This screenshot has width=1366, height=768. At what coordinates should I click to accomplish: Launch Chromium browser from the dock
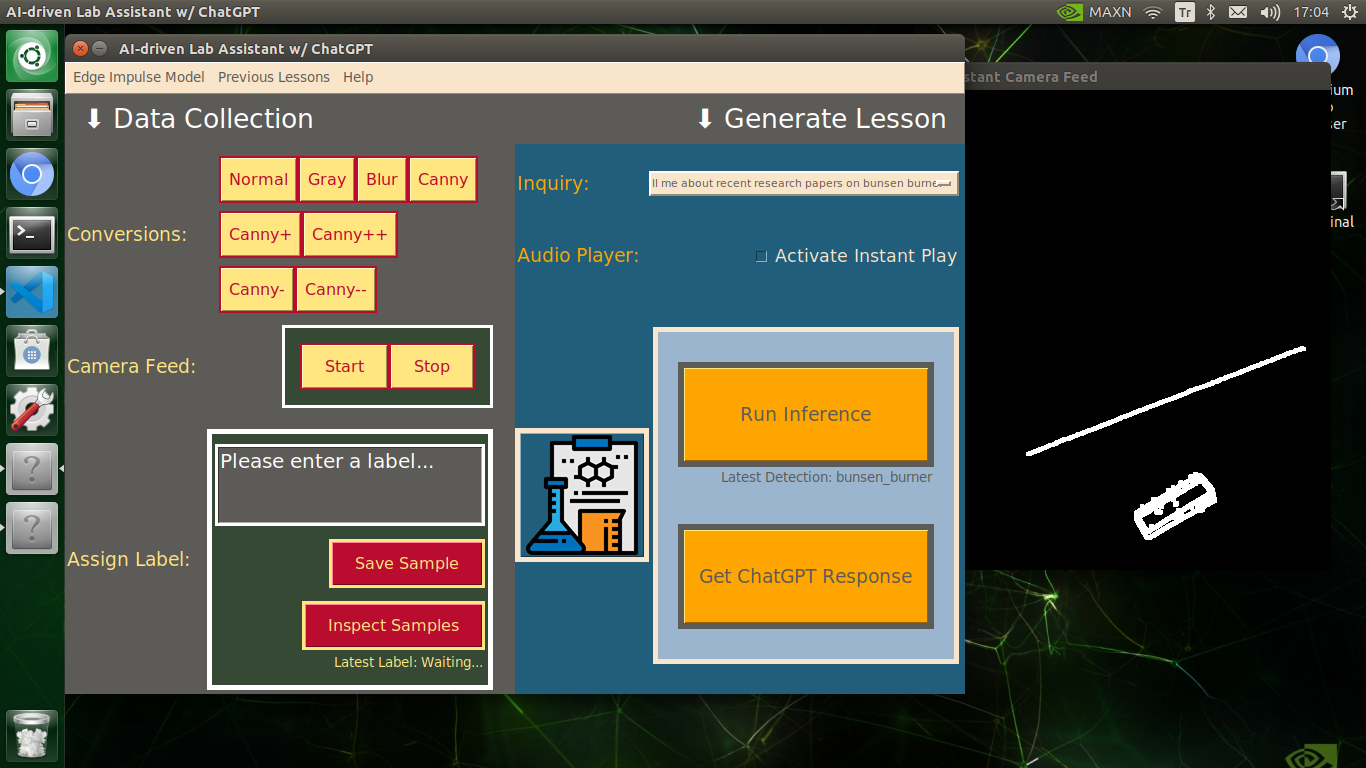[x=33, y=175]
